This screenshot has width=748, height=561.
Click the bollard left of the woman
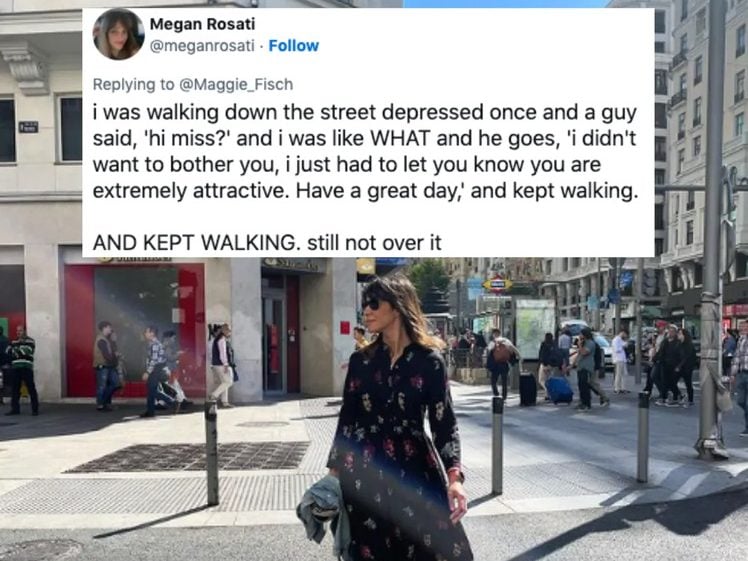(x=212, y=452)
